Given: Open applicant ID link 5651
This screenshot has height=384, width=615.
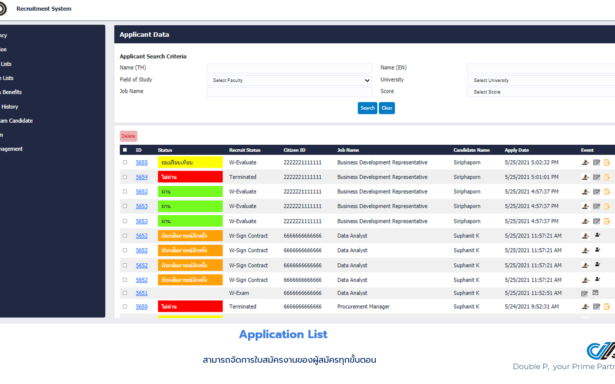Looking at the screenshot, I should (142, 293).
